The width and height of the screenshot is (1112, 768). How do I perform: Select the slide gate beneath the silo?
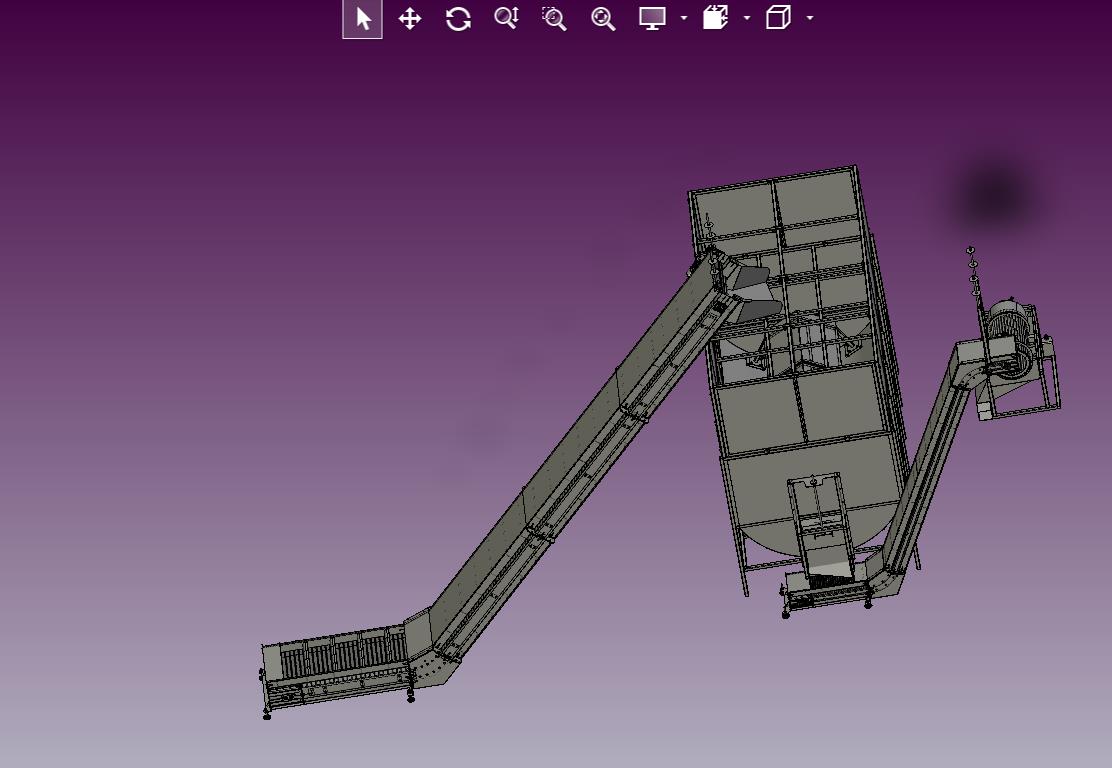tap(819, 525)
